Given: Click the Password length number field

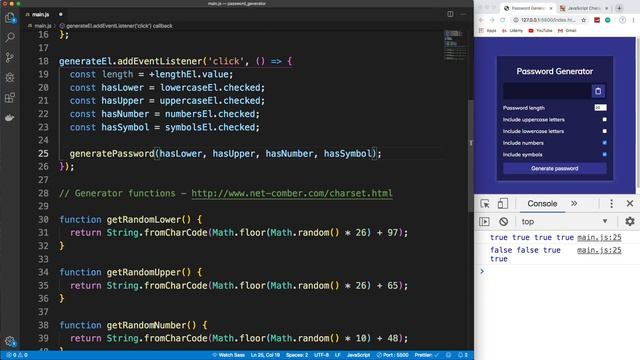Looking at the screenshot, I should (x=600, y=108).
